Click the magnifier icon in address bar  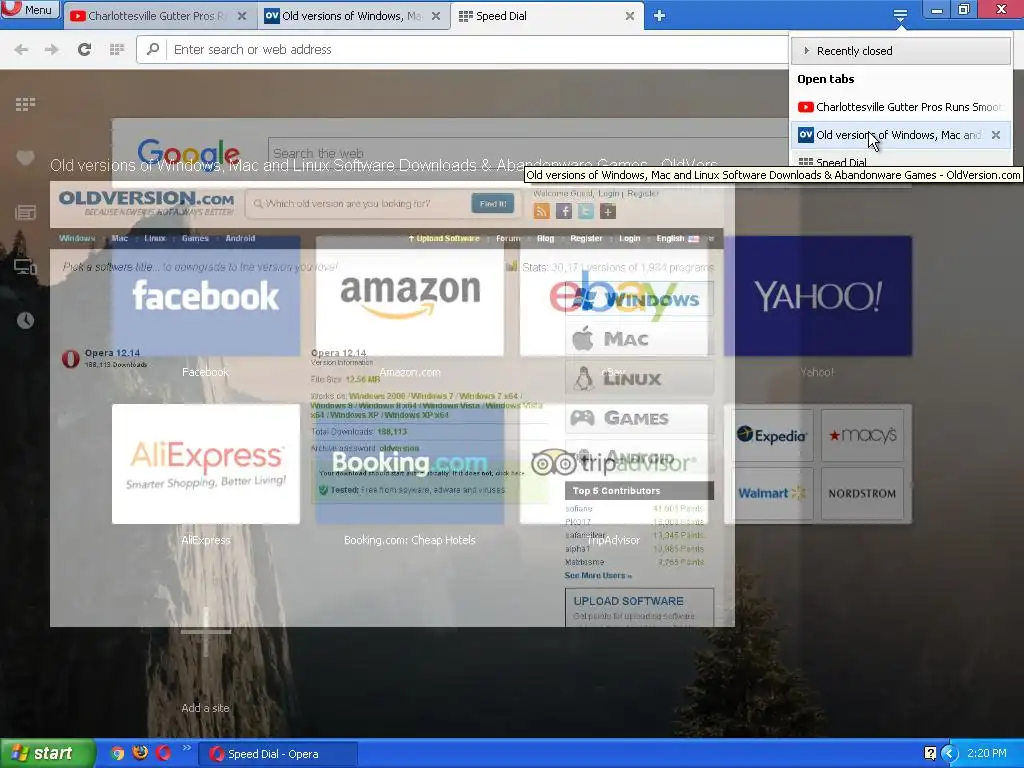coord(153,49)
